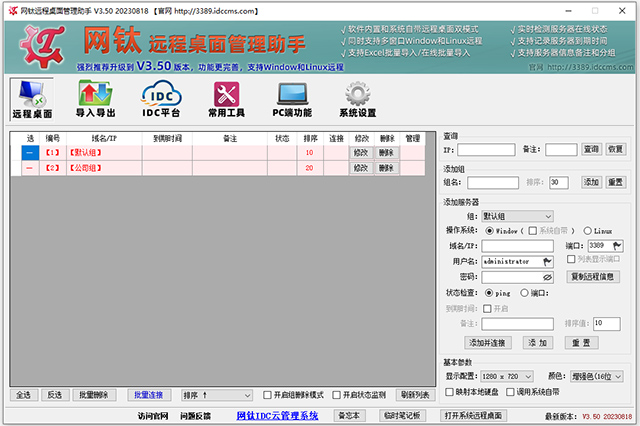
Task: Click 刷新列表 button
Action: (x=415, y=395)
